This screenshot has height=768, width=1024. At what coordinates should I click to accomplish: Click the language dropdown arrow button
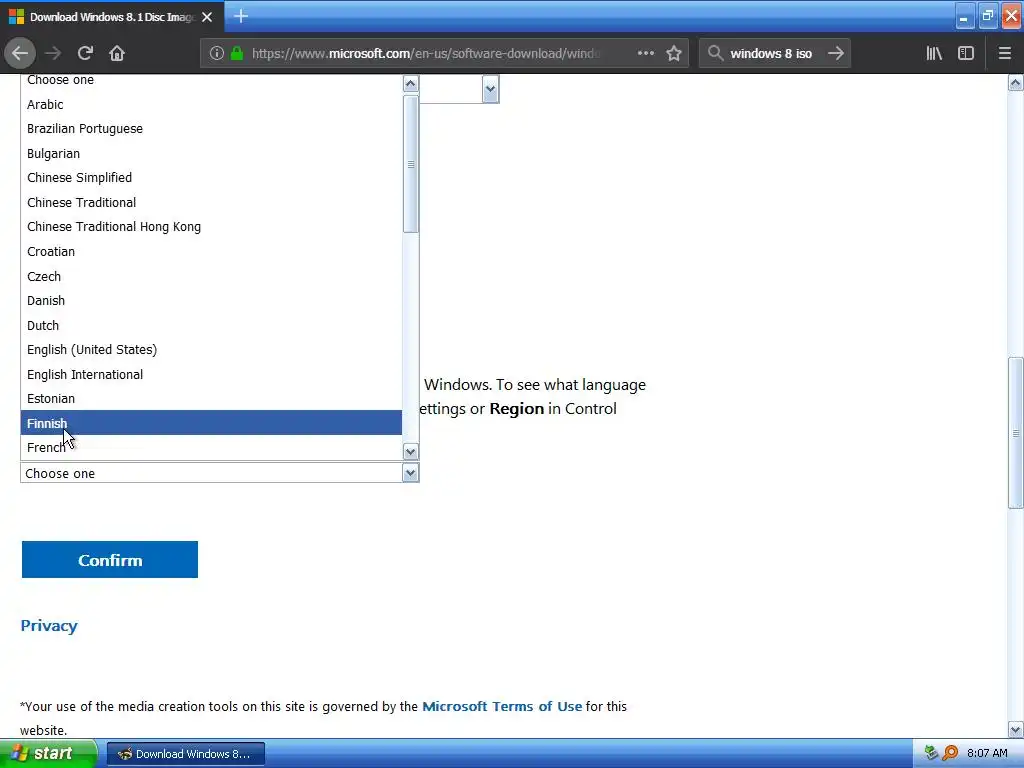pos(410,473)
